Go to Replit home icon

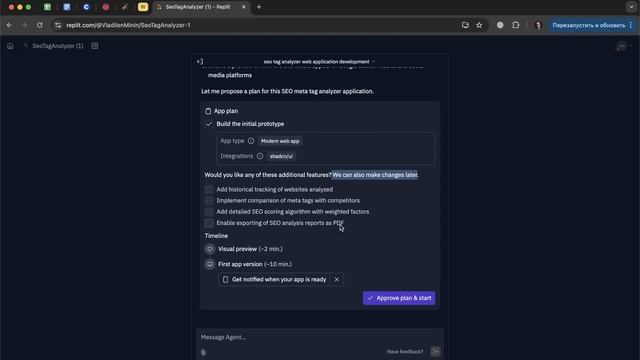[x=10, y=46]
